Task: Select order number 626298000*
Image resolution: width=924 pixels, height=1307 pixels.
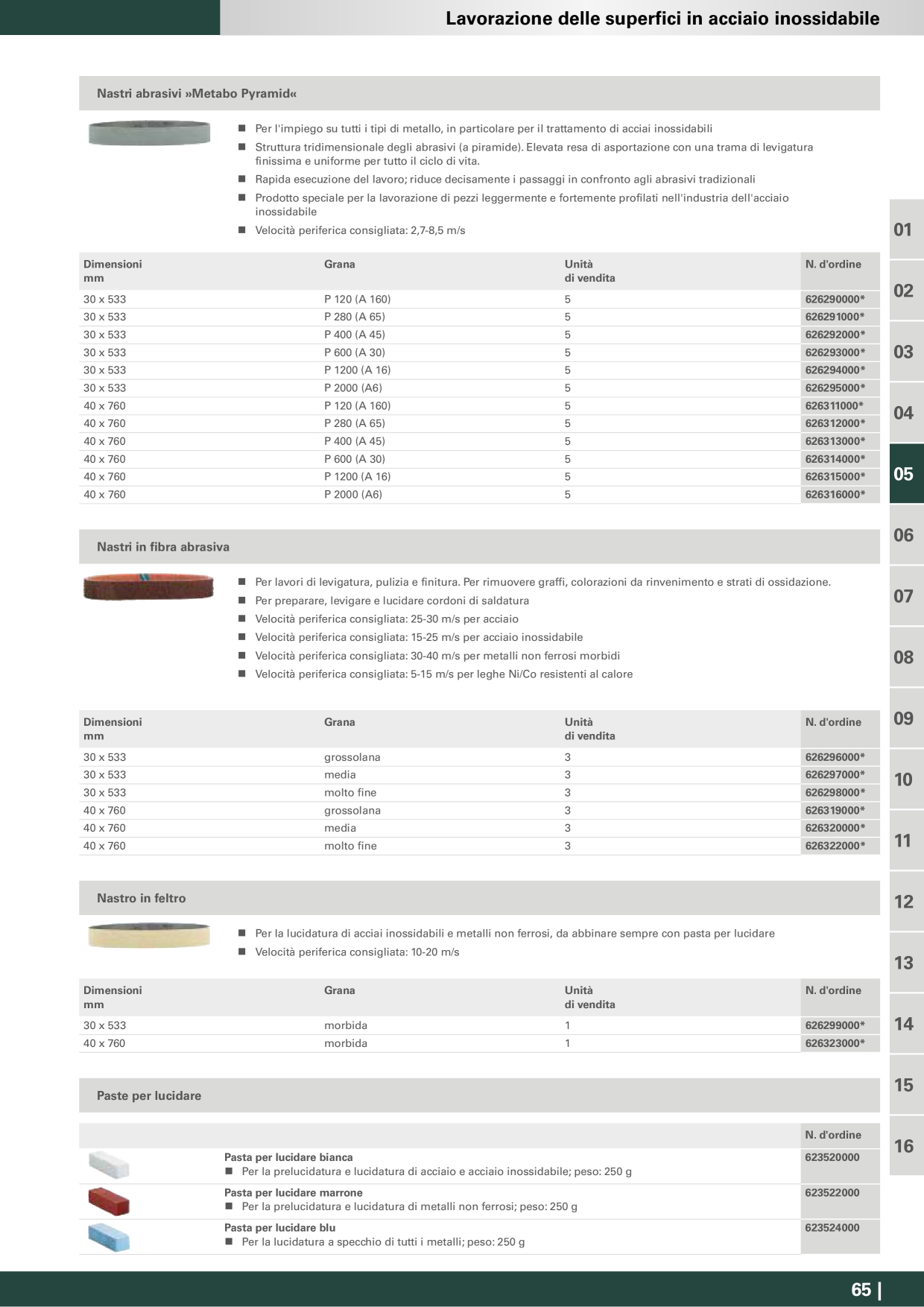Action: (835, 793)
